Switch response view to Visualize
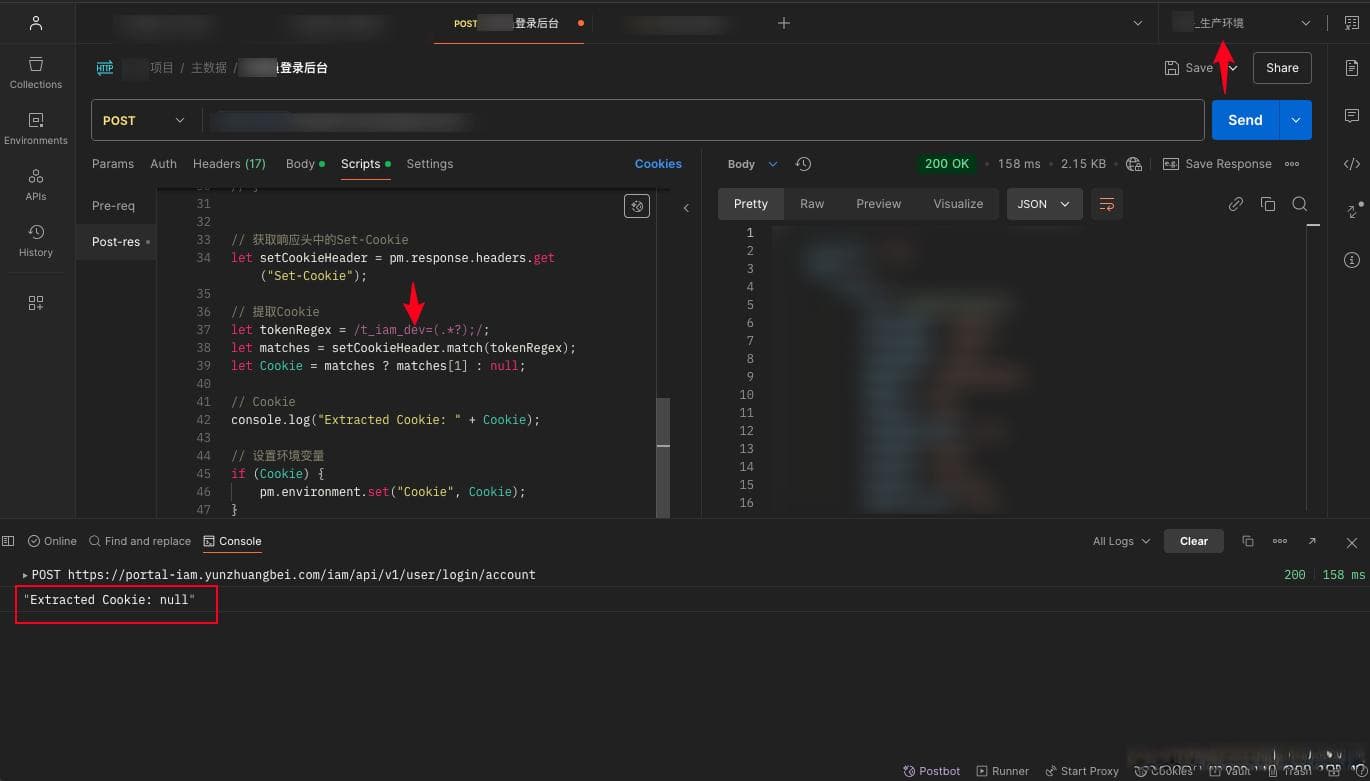Image resolution: width=1370 pixels, height=781 pixels. pyautogui.click(x=958, y=204)
